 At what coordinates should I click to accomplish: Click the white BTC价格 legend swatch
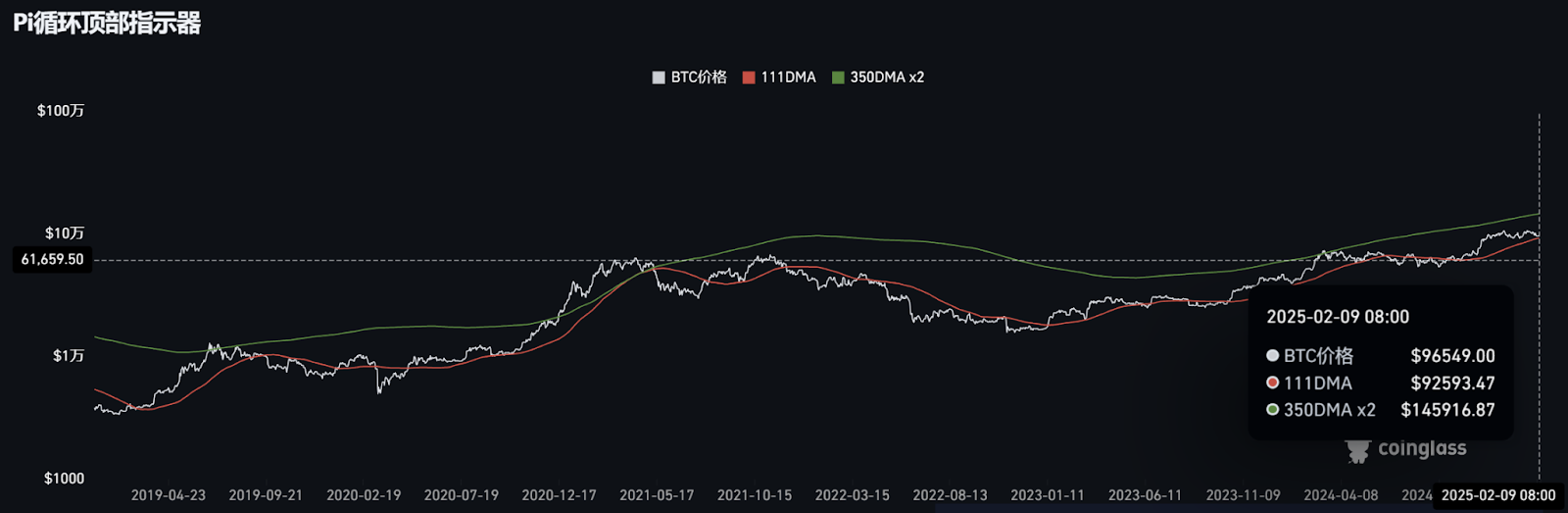click(x=659, y=77)
